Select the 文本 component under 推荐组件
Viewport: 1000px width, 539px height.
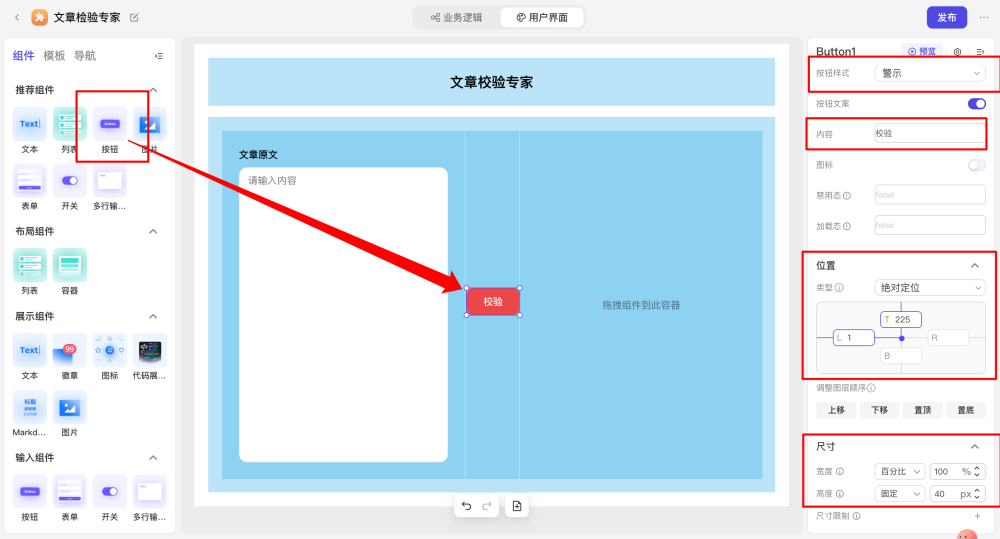(x=29, y=131)
